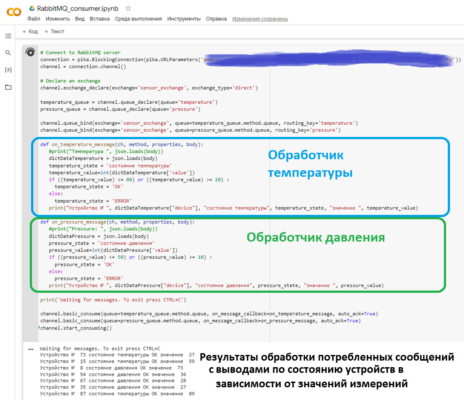Open the Вставка menu
The image size is (464, 400).
pyautogui.click(x=100, y=19)
